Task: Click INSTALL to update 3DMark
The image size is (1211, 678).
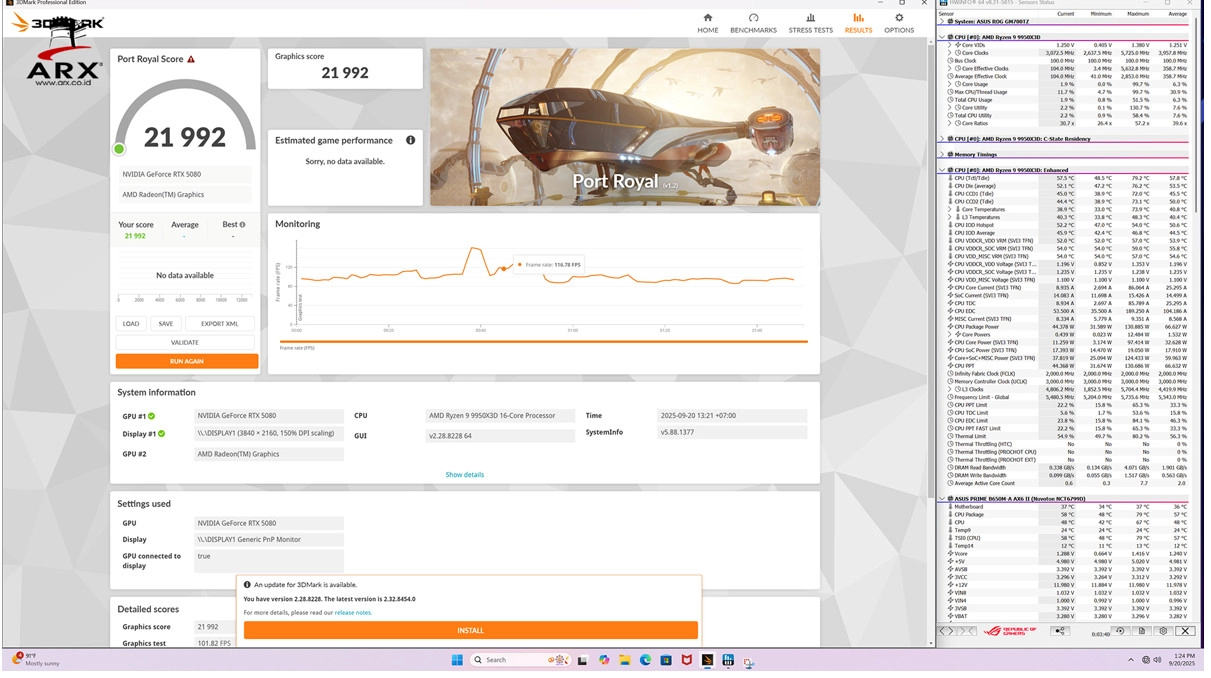Action: pyautogui.click(x=471, y=630)
